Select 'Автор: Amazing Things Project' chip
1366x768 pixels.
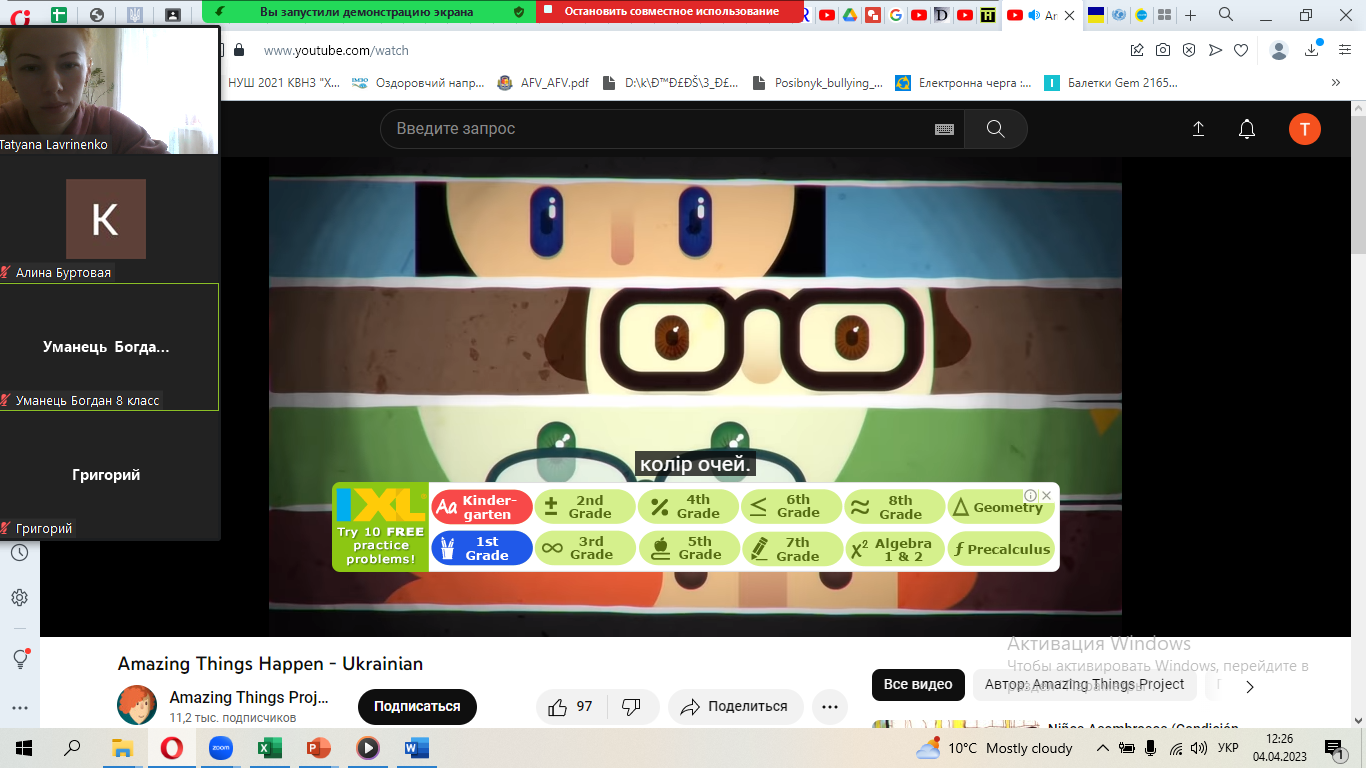(1084, 685)
